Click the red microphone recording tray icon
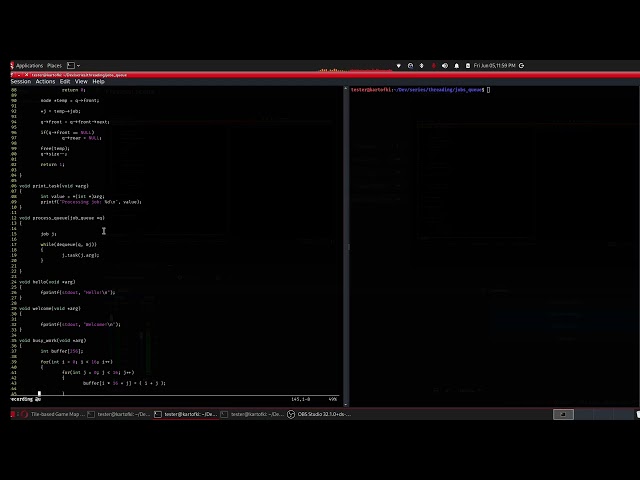The height and width of the screenshot is (480, 640). pos(433,66)
